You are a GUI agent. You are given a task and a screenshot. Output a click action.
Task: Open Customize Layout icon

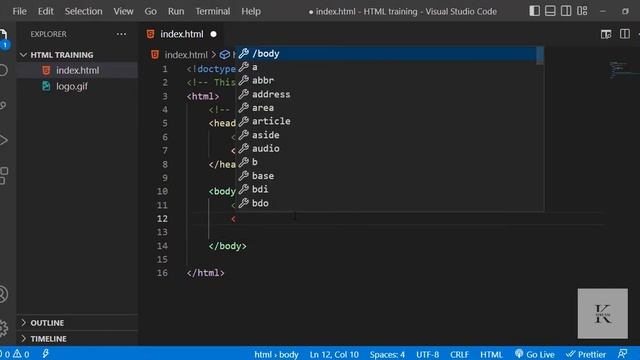[582, 11]
